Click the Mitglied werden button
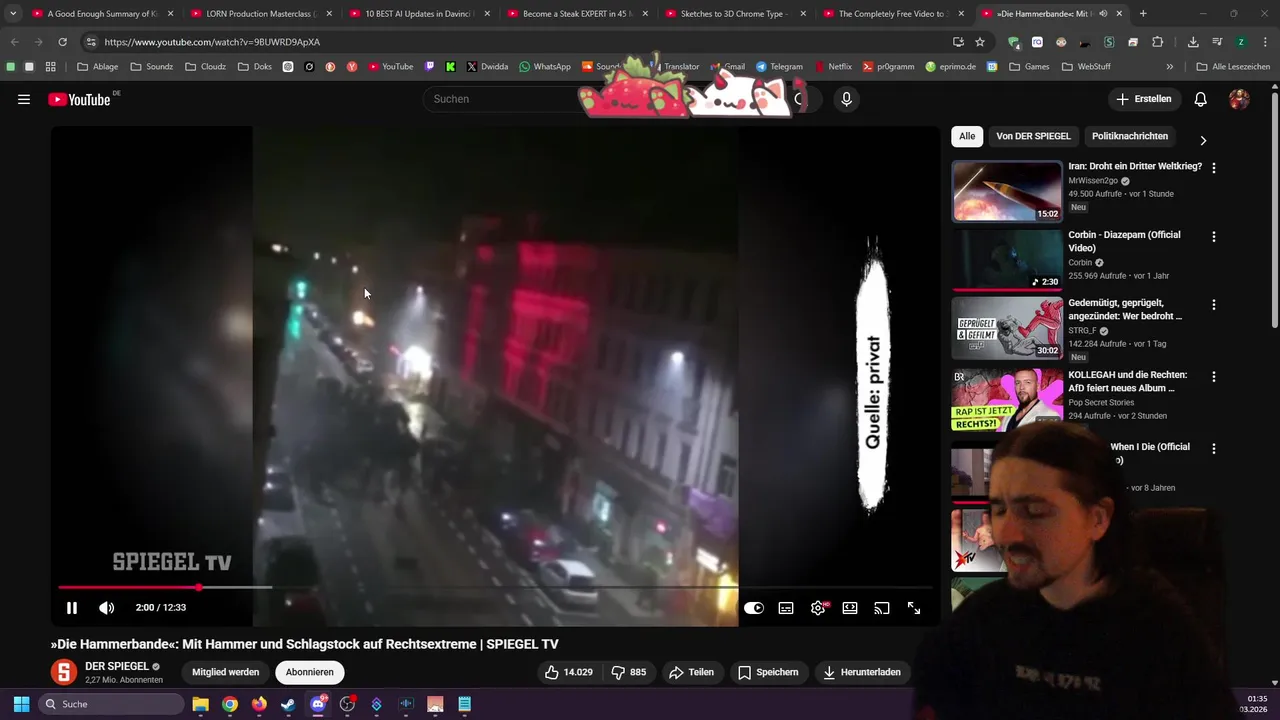Viewport: 1280px width, 720px height. (x=225, y=672)
